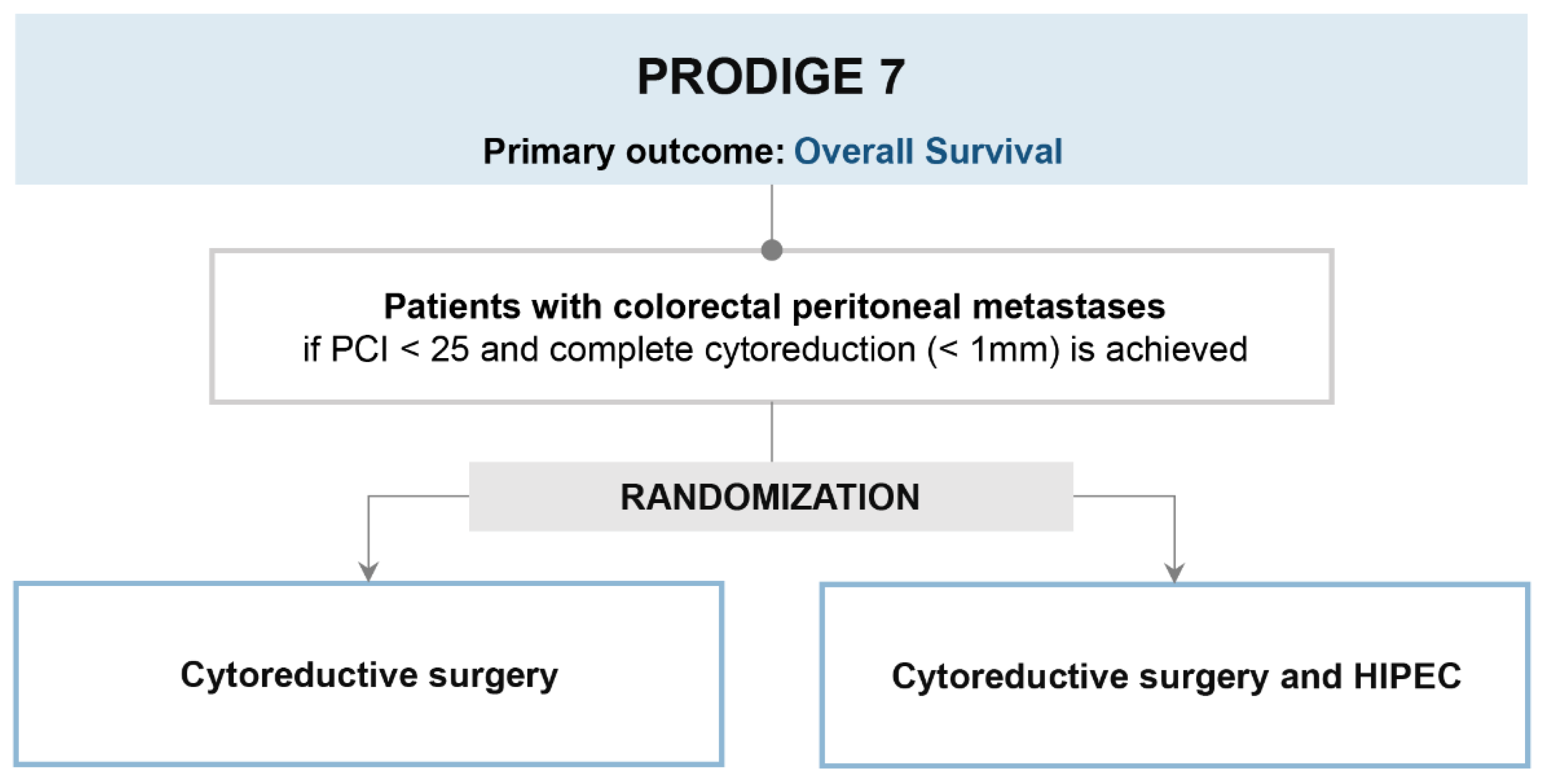Click vertical line between header and patients box
This screenshot has height=784, width=1542.
pyautogui.click(x=772, y=212)
